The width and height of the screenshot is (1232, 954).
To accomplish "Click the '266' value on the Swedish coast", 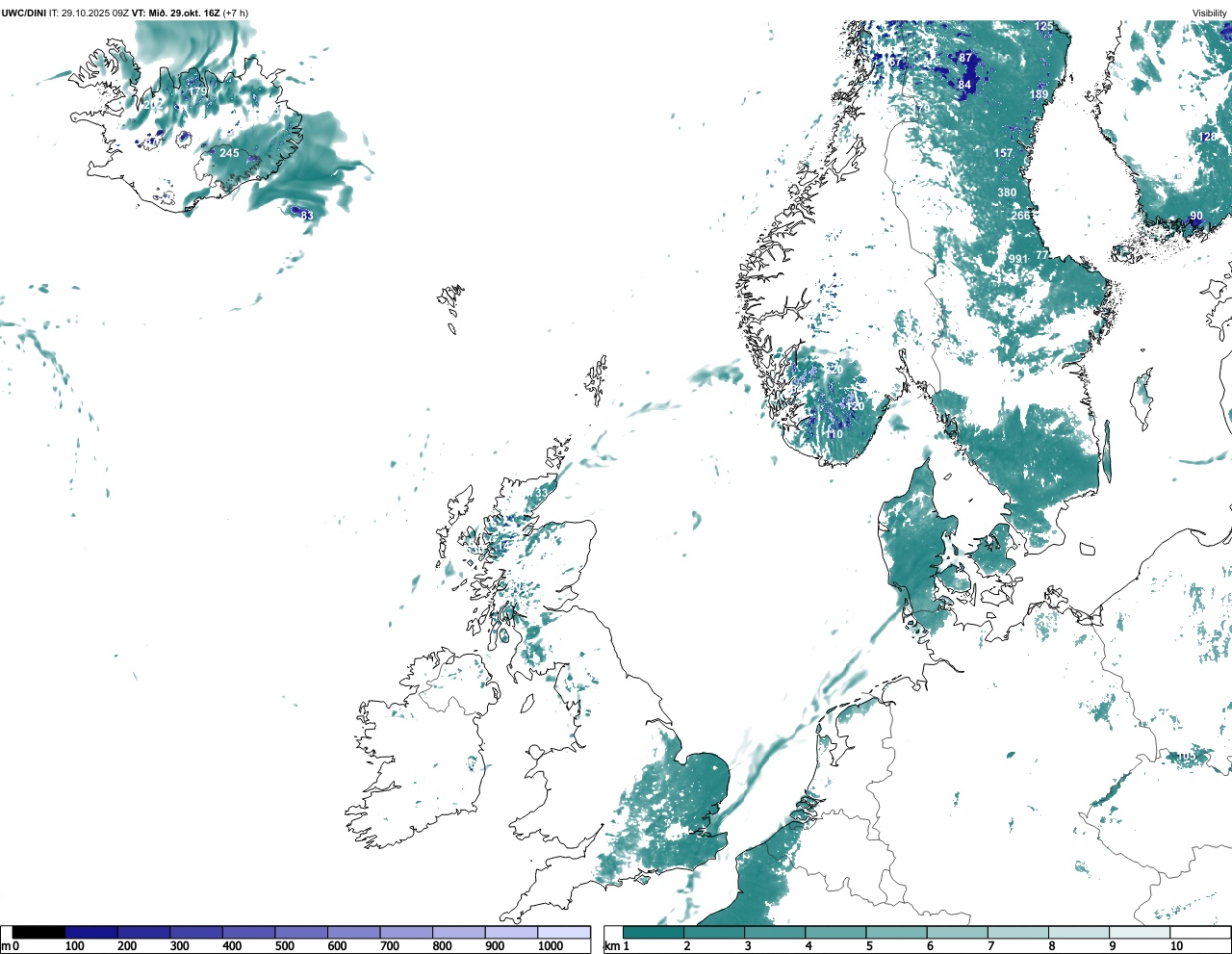I will tap(1020, 216).
